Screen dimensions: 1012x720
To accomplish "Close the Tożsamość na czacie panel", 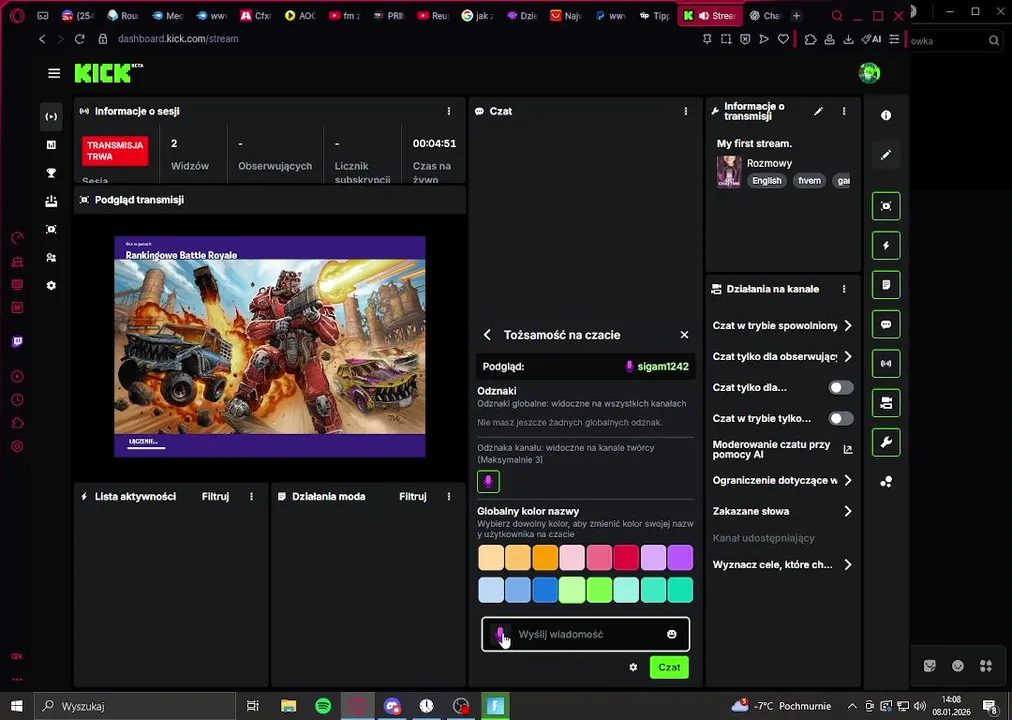I will pos(684,335).
